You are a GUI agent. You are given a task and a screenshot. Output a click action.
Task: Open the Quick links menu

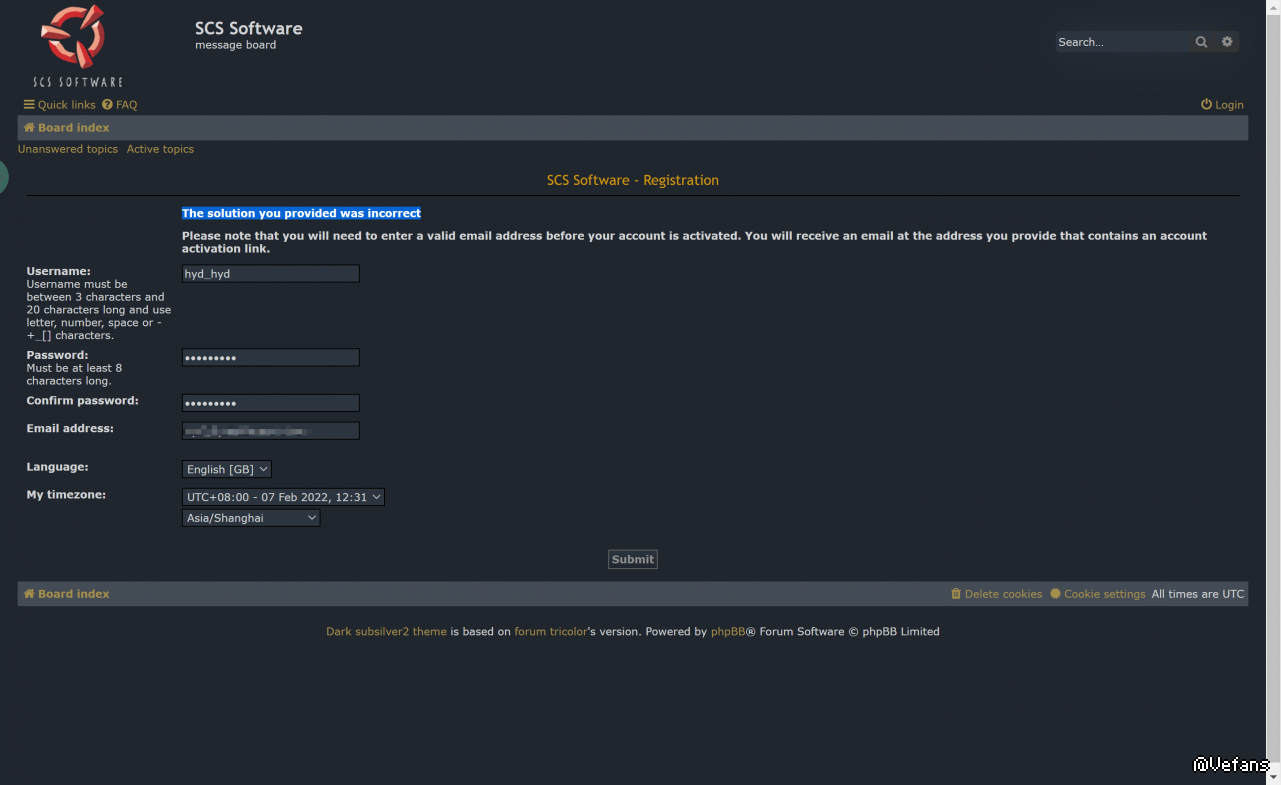click(x=59, y=105)
